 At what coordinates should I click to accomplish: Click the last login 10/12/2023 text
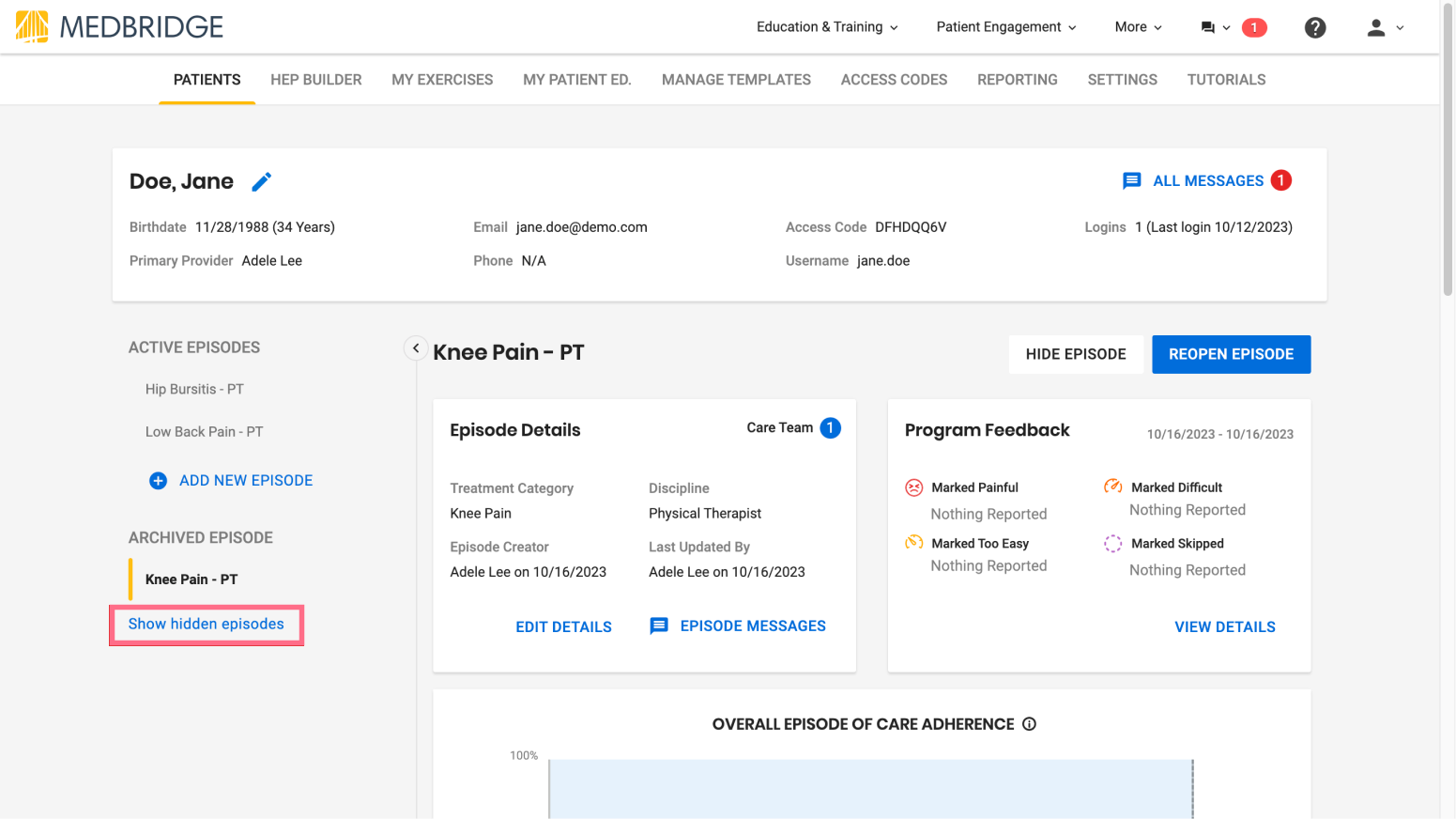[x=1218, y=227]
